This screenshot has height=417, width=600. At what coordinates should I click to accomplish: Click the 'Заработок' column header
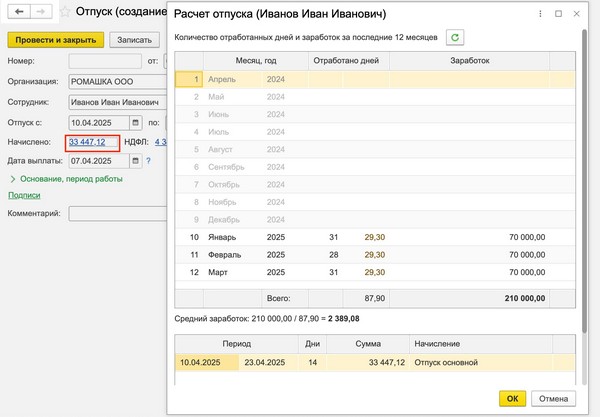coord(471,61)
